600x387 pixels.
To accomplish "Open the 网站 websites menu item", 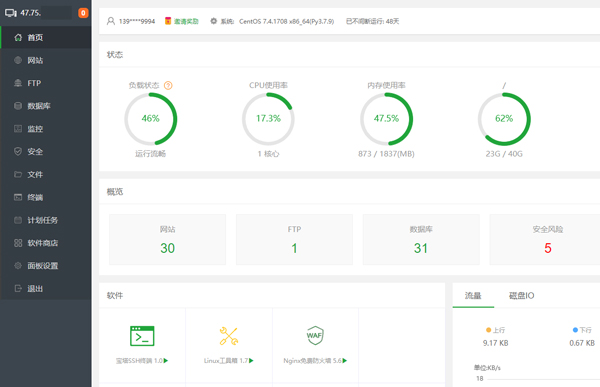I will coord(46,60).
